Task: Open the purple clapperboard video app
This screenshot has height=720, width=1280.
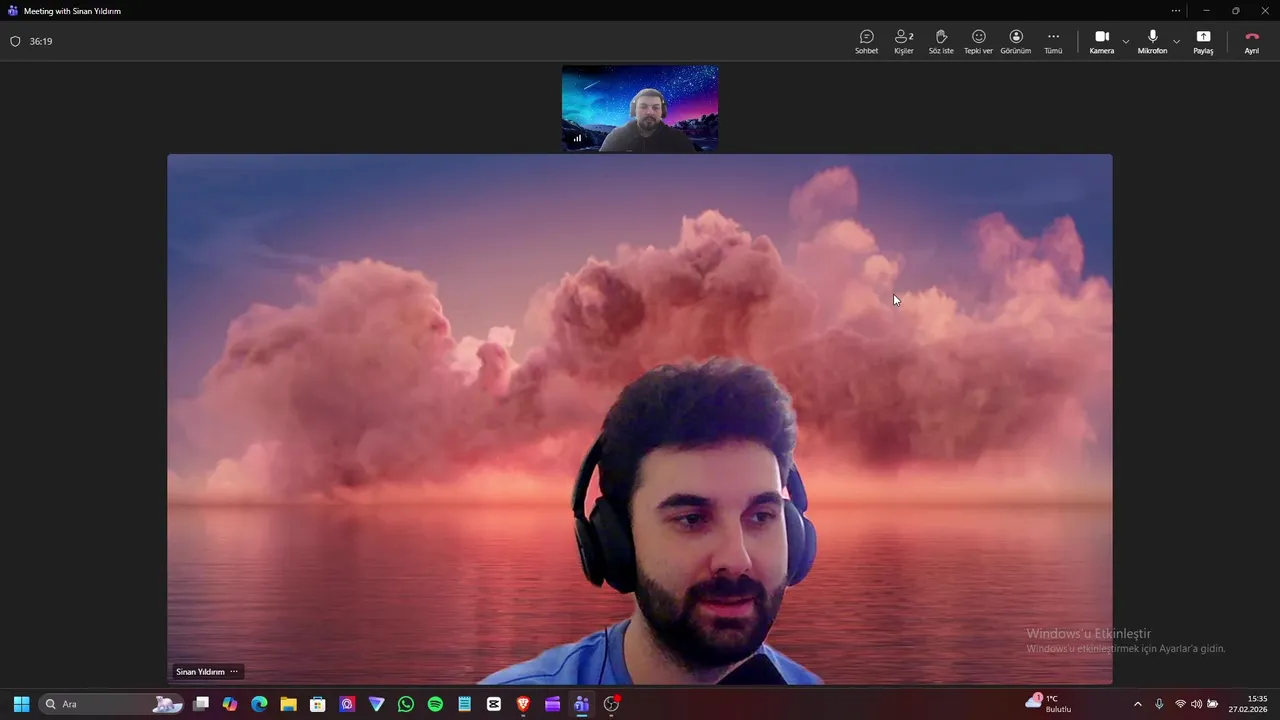Action: click(552, 704)
